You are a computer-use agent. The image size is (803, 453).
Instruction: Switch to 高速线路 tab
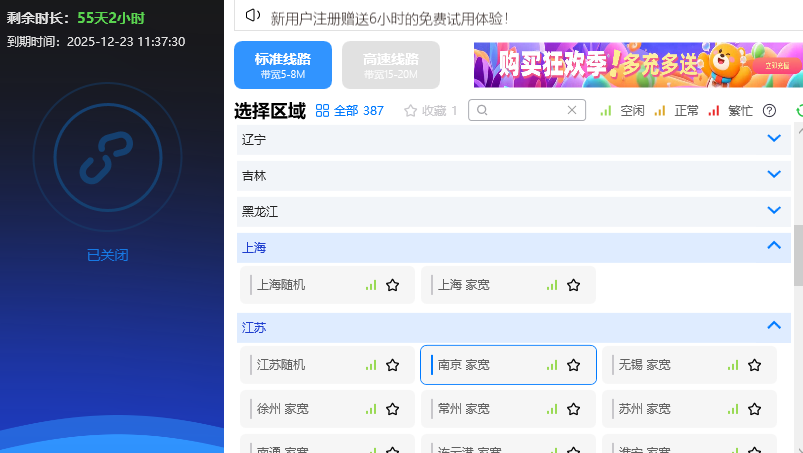point(391,66)
